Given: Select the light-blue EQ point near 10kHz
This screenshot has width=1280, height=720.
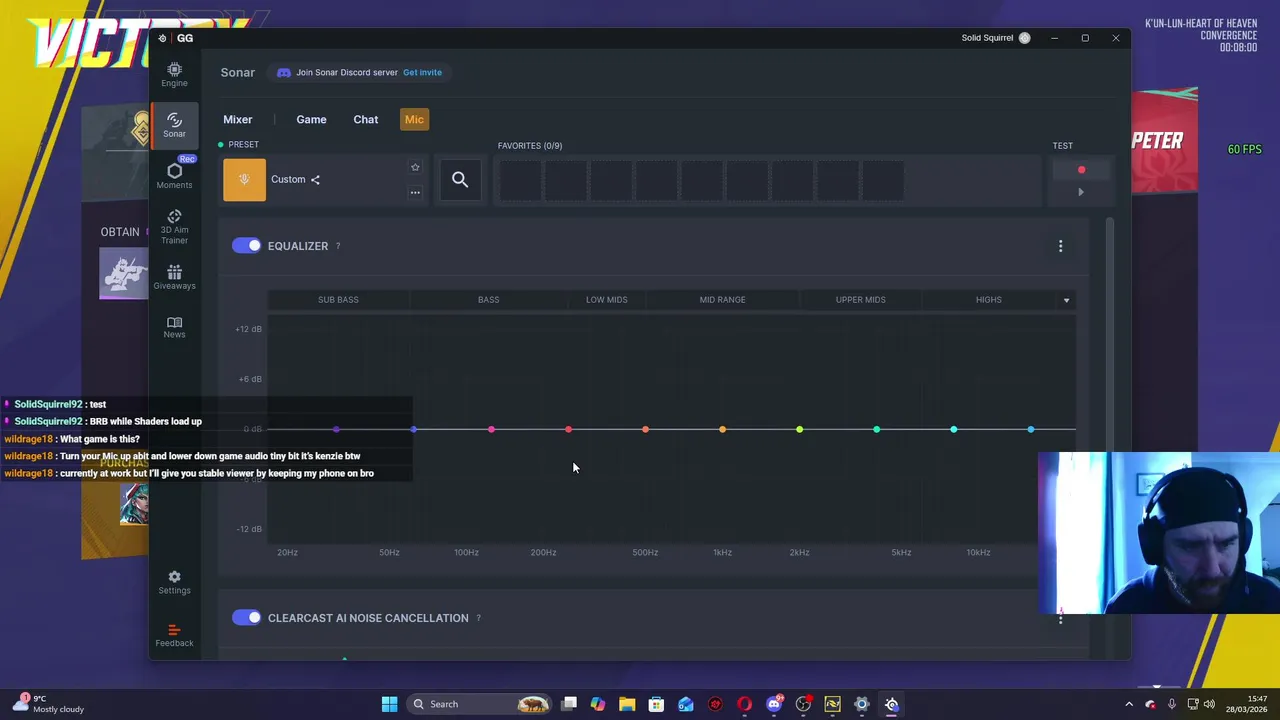Looking at the screenshot, I should pos(1030,430).
